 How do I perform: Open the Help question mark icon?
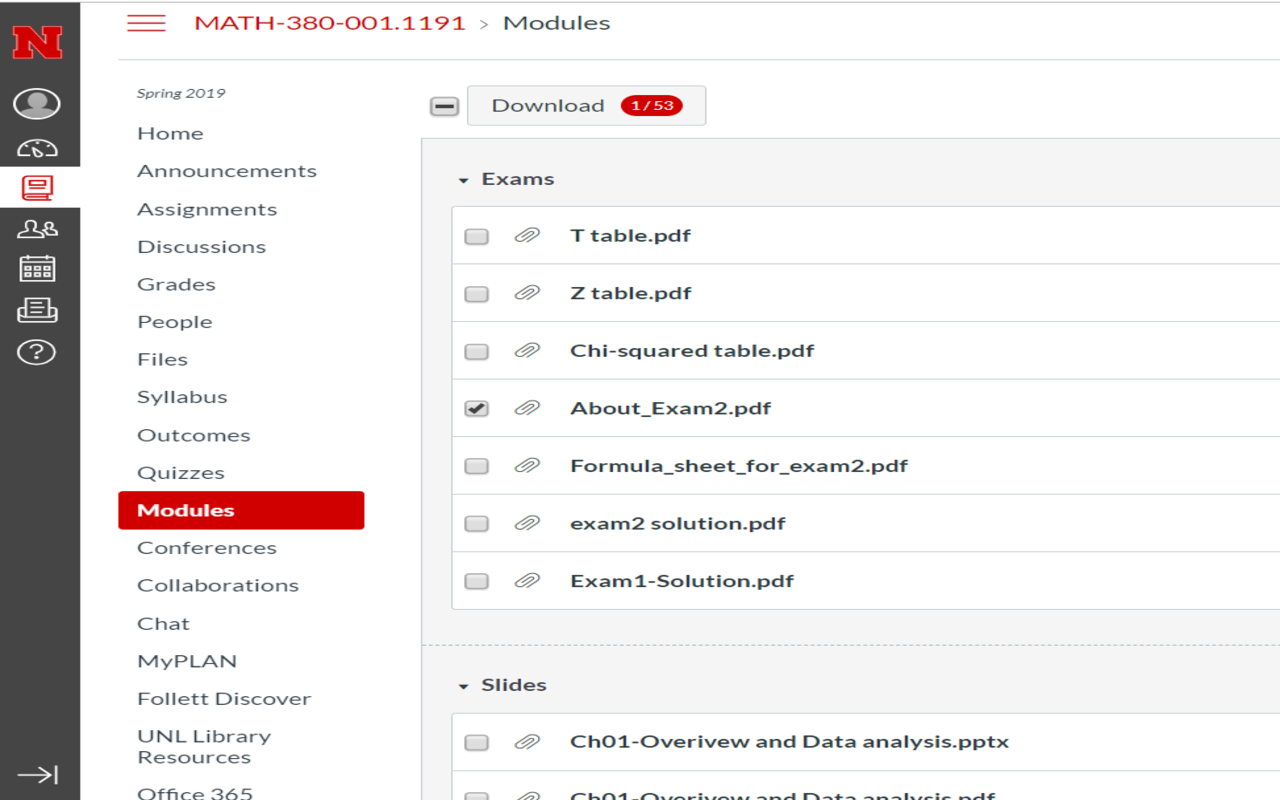tap(37, 352)
